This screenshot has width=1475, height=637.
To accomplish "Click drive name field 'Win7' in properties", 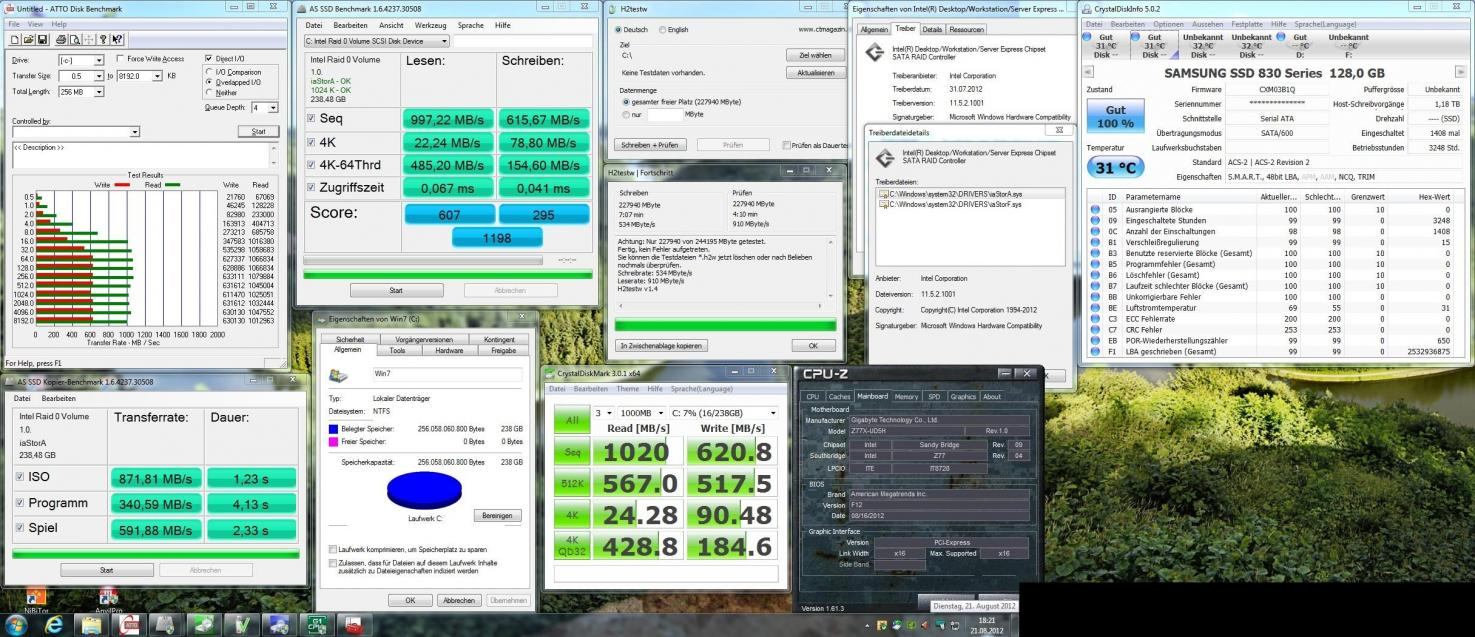I will pyautogui.click(x=447, y=374).
